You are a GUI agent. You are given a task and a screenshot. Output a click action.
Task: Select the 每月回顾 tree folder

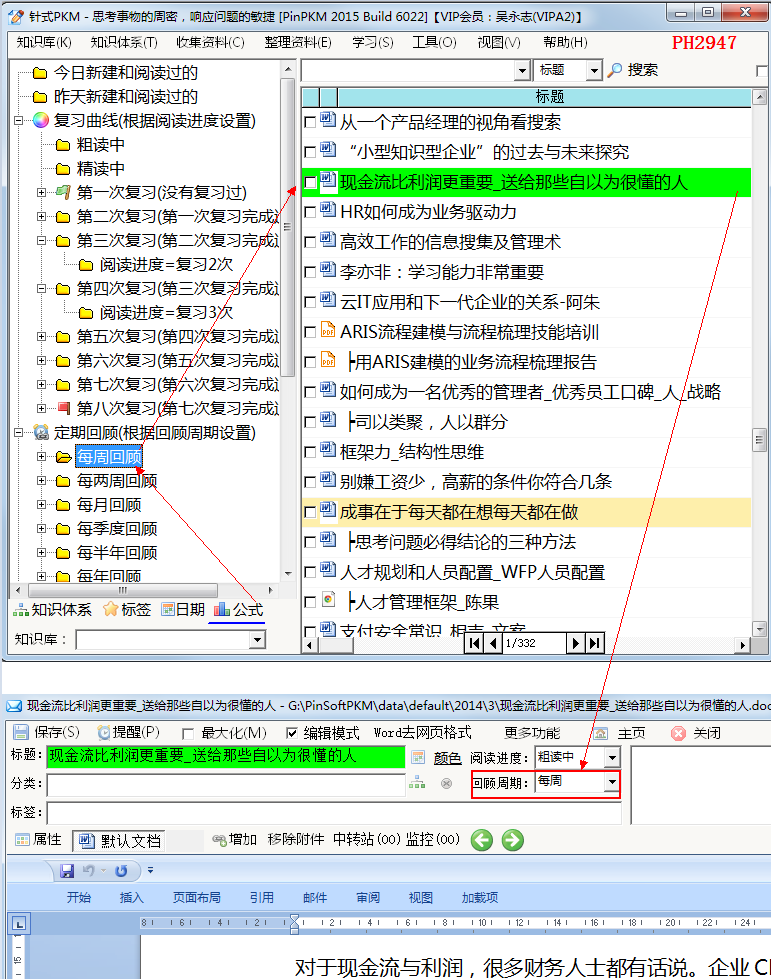pyautogui.click(x=109, y=504)
